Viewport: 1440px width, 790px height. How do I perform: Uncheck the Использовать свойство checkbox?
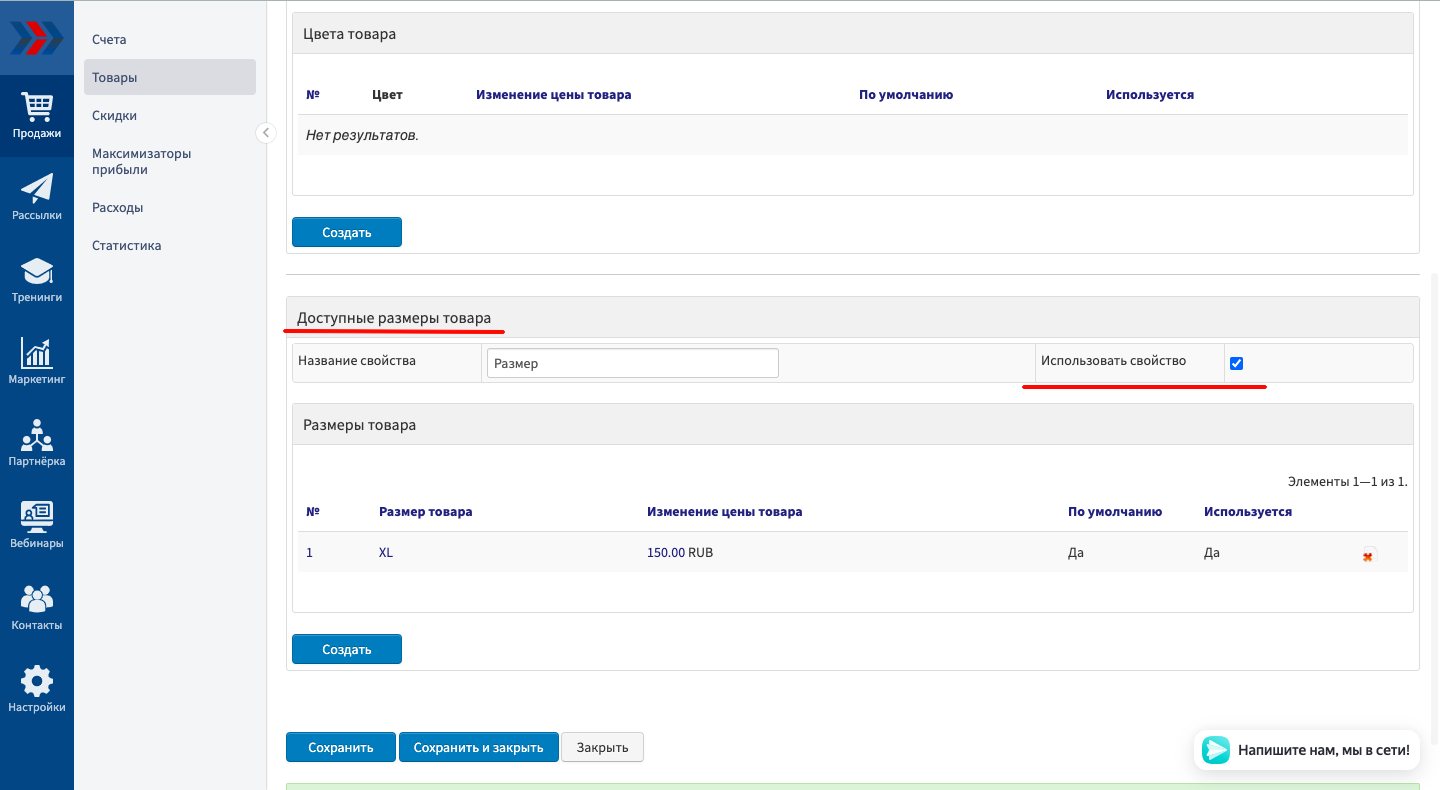pyautogui.click(x=1236, y=363)
